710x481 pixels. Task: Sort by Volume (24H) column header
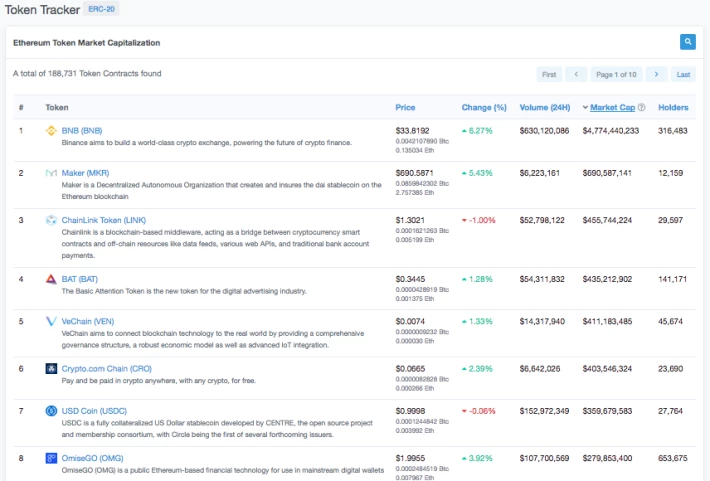coord(545,107)
